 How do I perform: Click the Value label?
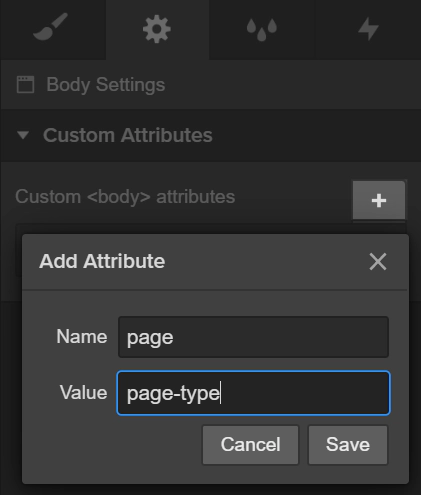click(x=84, y=392)
